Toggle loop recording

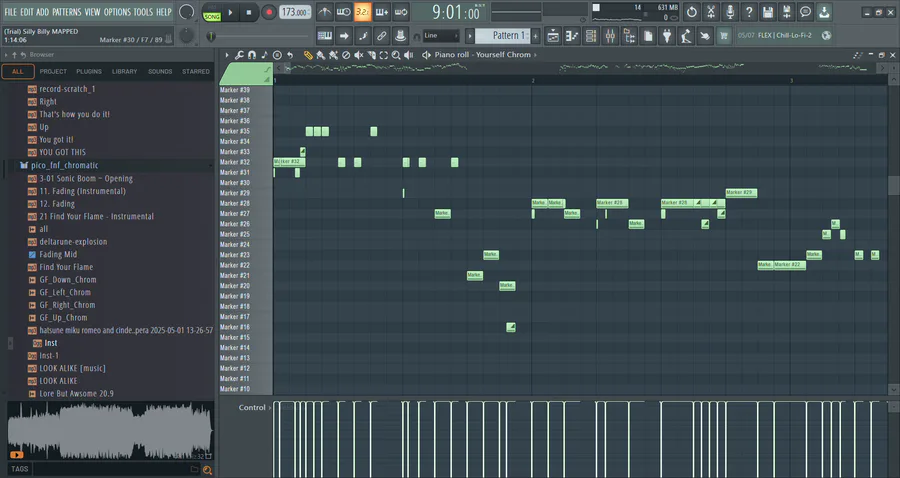(x=401, y=11)
